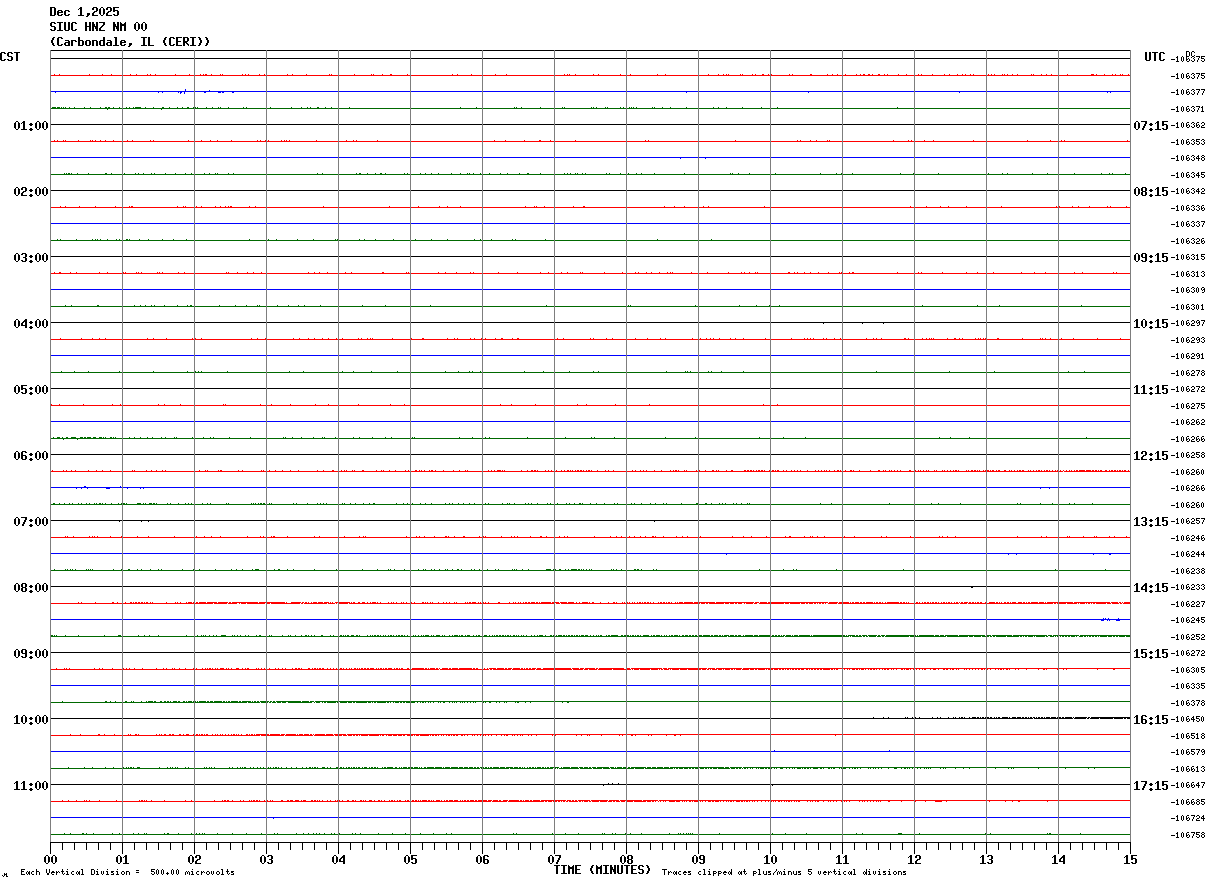Screen dimensions: 1210x886
Task: Click the 16:15 UTC time label
Action: (x=1151, y=720)
